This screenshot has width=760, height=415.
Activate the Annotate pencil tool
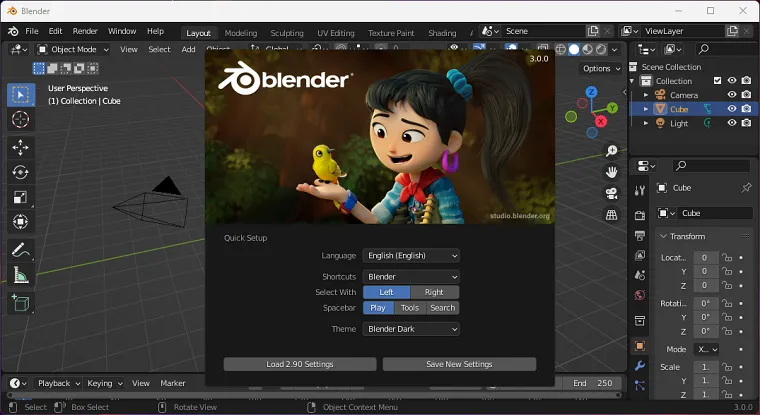[x=20, y=250]
